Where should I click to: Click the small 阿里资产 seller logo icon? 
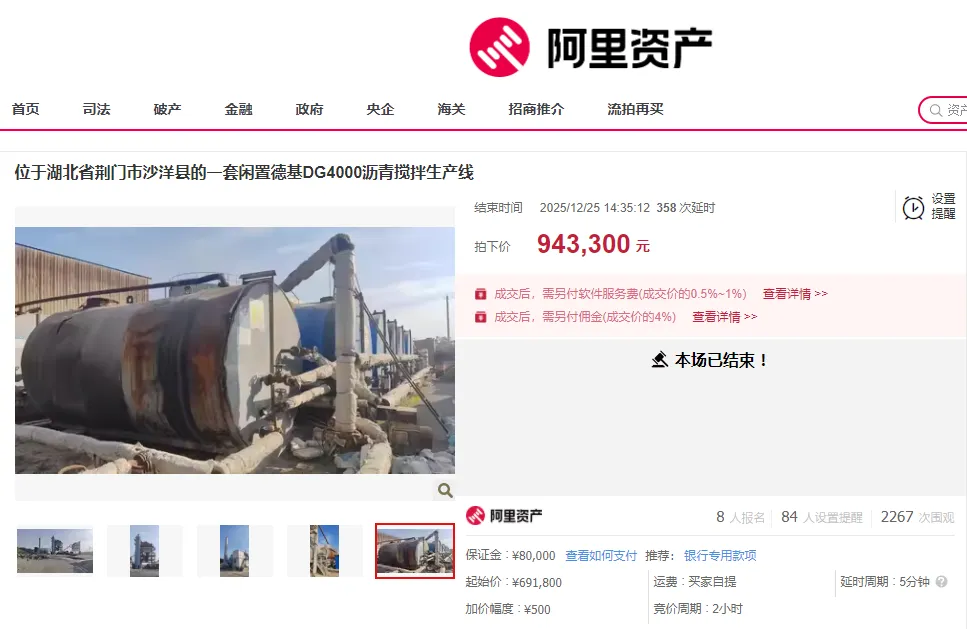(x=475, y=516)
